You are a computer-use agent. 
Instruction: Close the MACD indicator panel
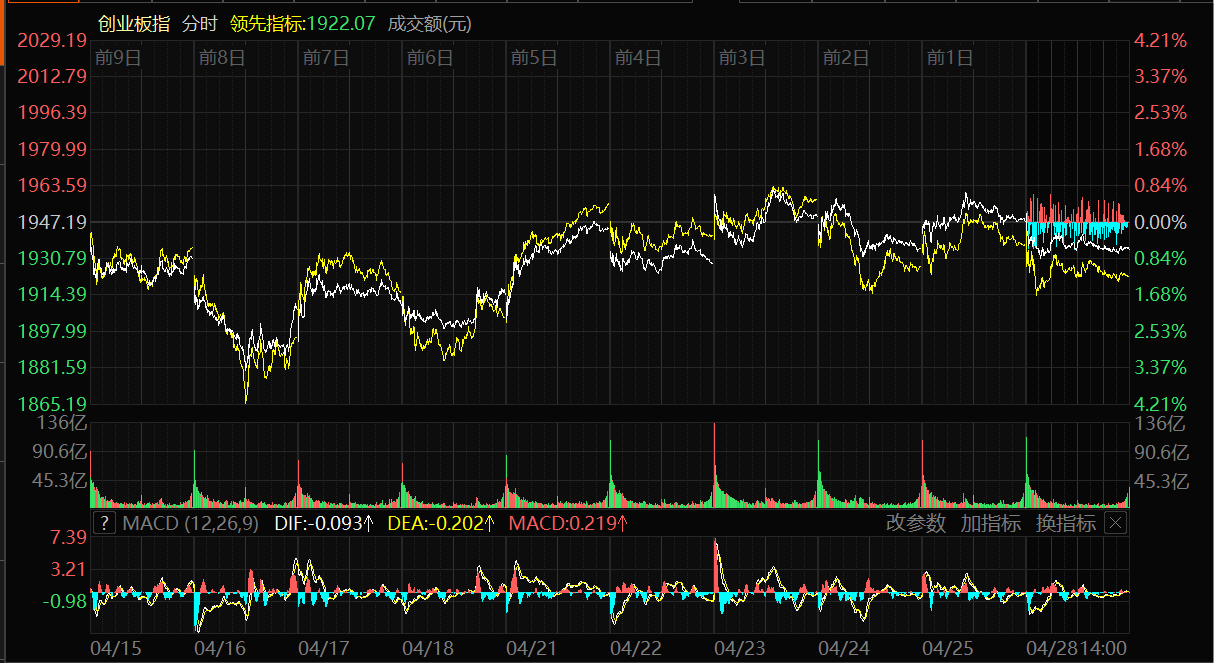click(x=1117, y=523)
